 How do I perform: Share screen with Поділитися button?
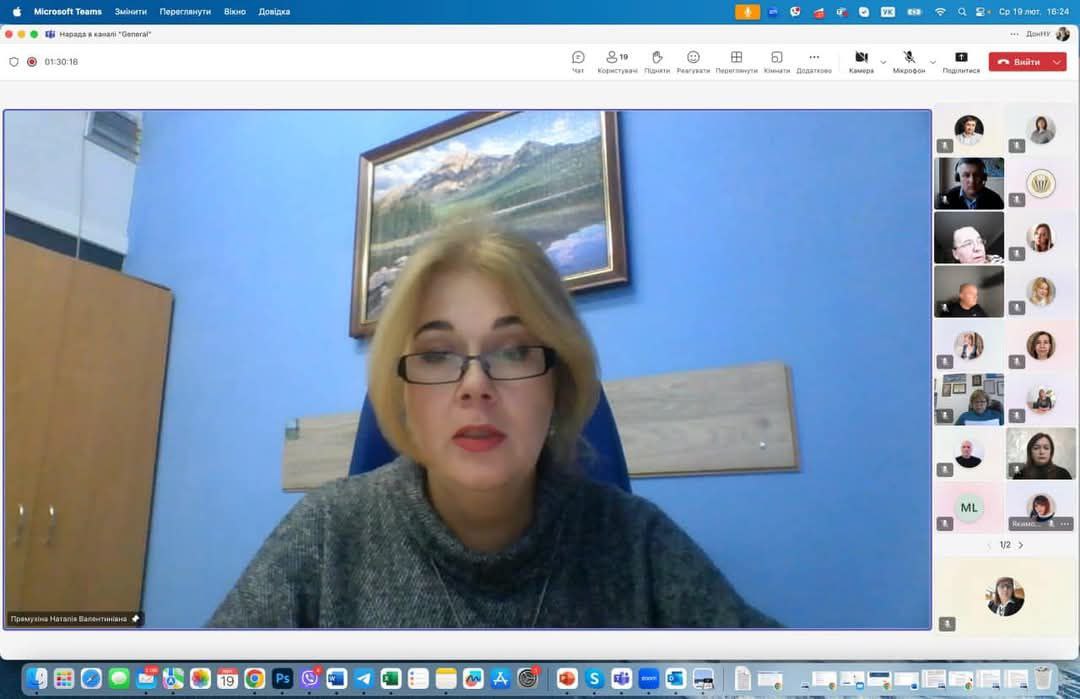961,62
